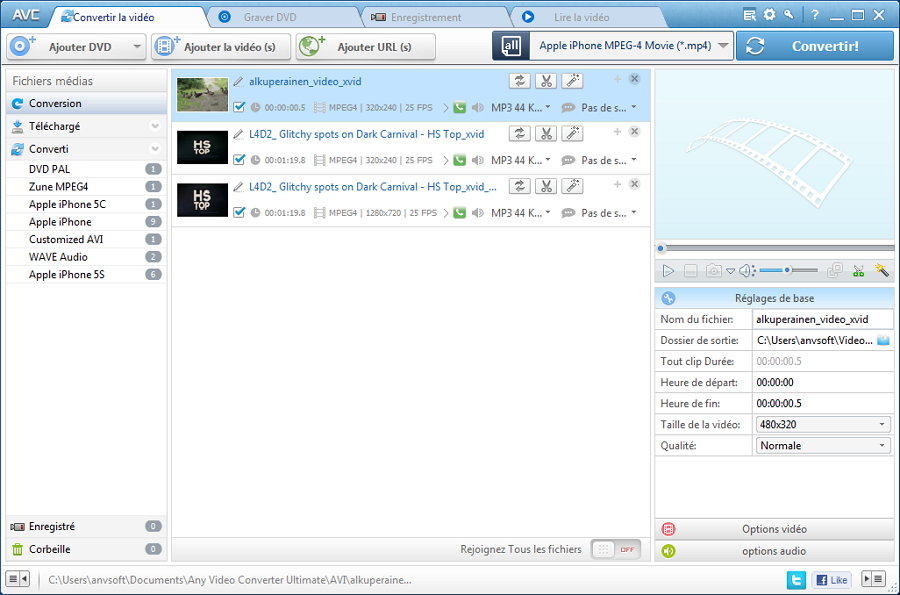The image size is (900, 595).
Task: Open the Corbeille trash list
Action: click(86, 549)
